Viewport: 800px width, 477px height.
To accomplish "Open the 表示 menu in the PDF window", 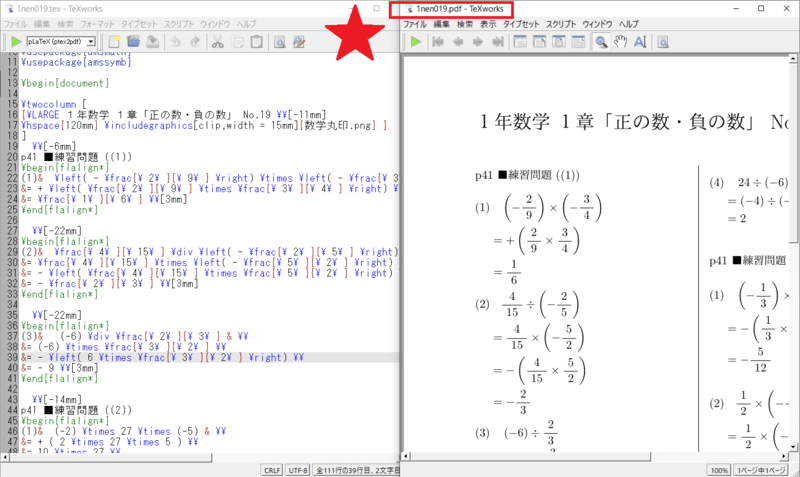I will [488, 24].
